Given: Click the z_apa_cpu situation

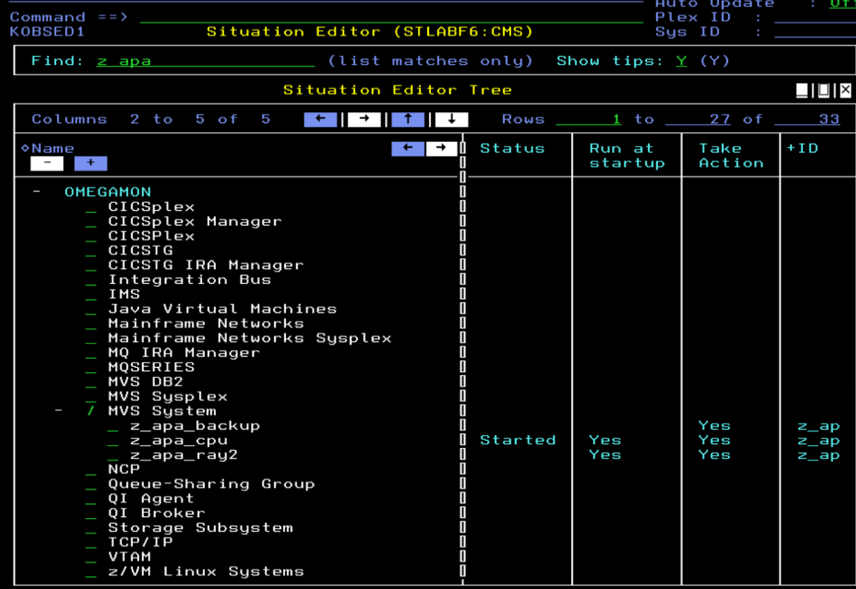Looking at the screenshot, I should coord(179,441).
